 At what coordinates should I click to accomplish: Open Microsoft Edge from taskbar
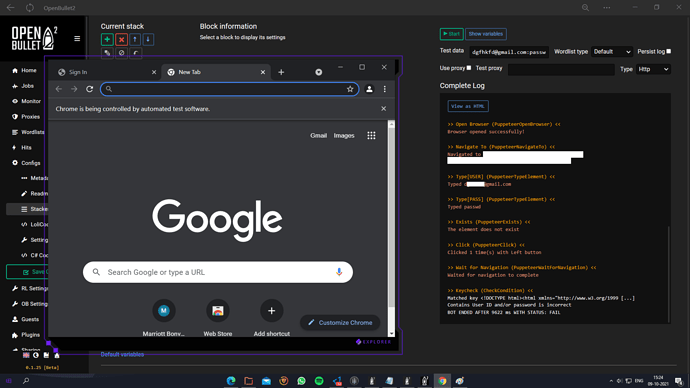pyautogui.click(x=231, y=381)
